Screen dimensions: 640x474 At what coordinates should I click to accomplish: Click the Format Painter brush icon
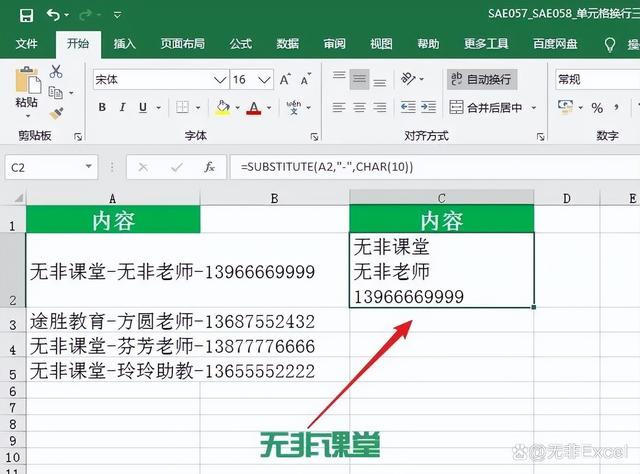pyautogui.click(x=56, y=113)
